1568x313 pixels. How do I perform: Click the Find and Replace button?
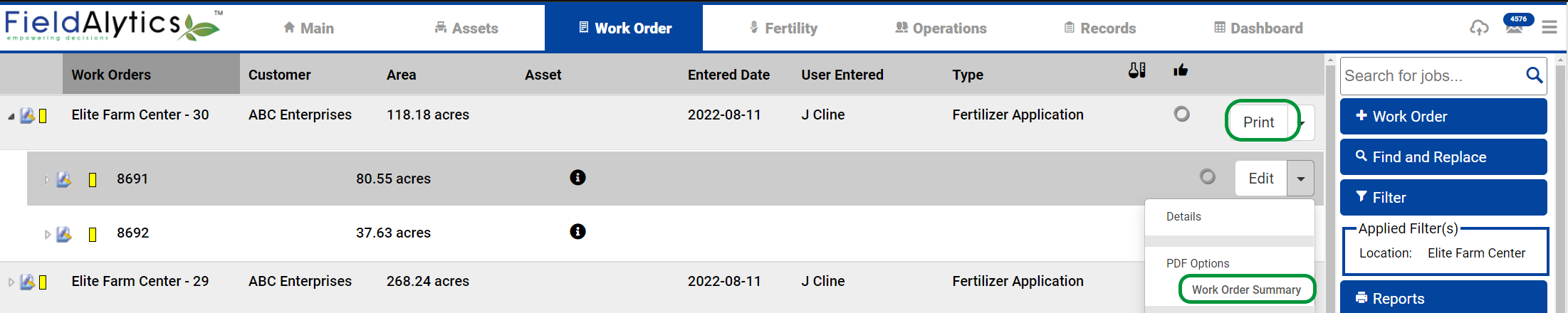tap(1443, 156)
